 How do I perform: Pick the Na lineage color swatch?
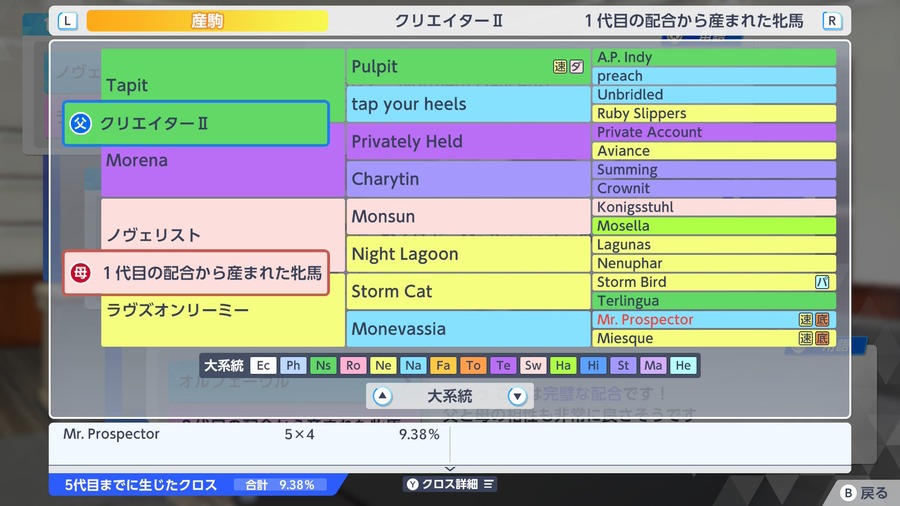[413, 365]
